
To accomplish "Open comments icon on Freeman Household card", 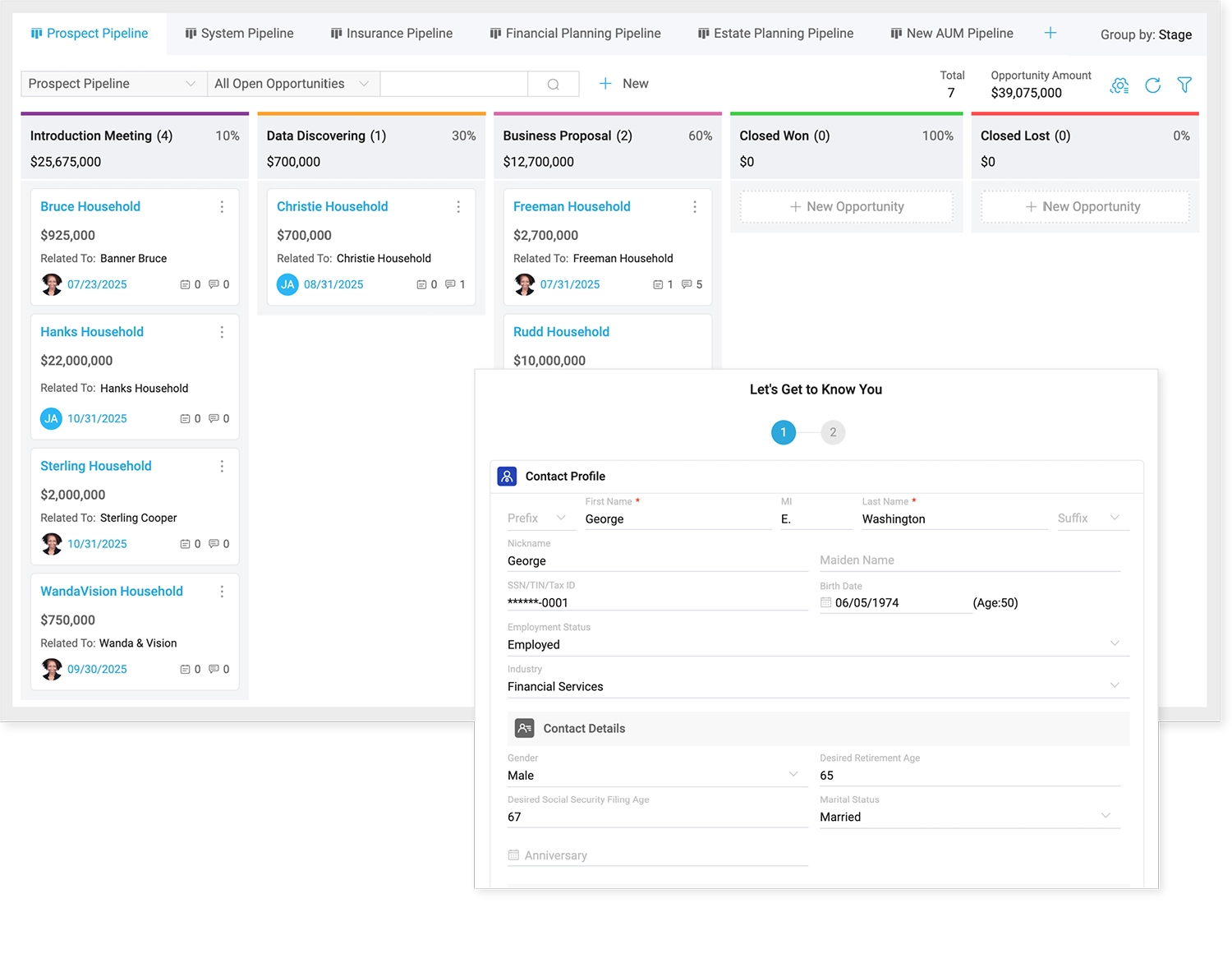I will pos(687,284).
